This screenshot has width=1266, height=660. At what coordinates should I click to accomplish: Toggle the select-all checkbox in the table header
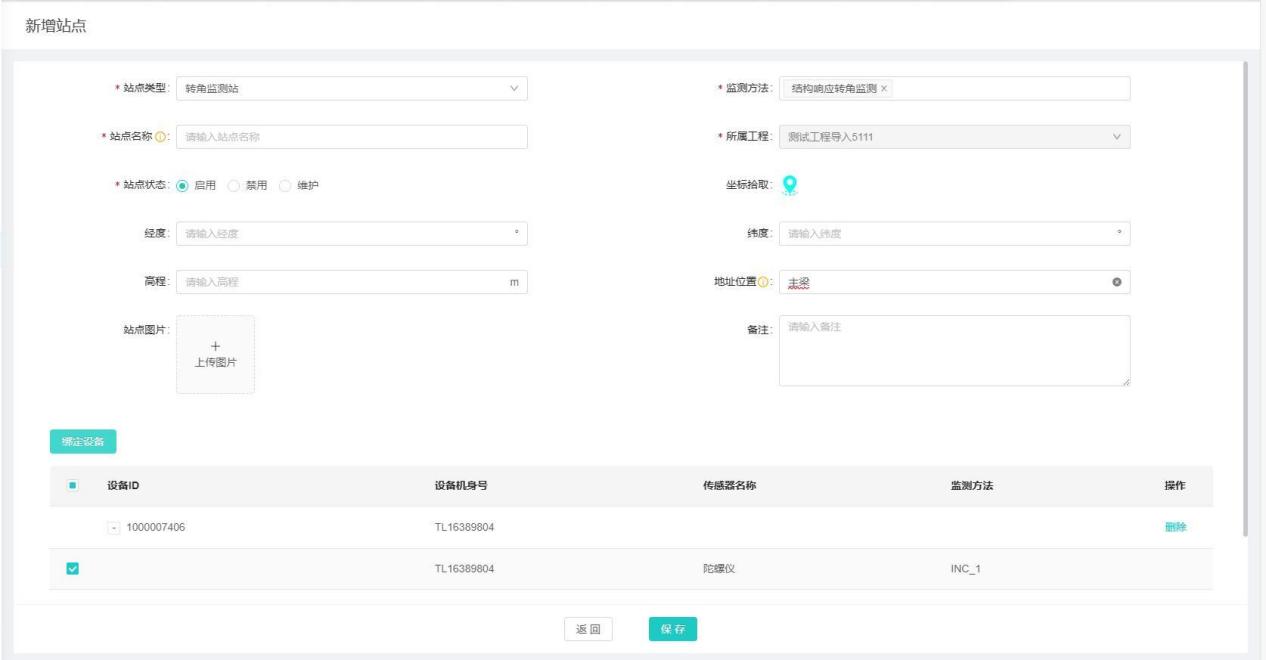click(x=72, y=486)
